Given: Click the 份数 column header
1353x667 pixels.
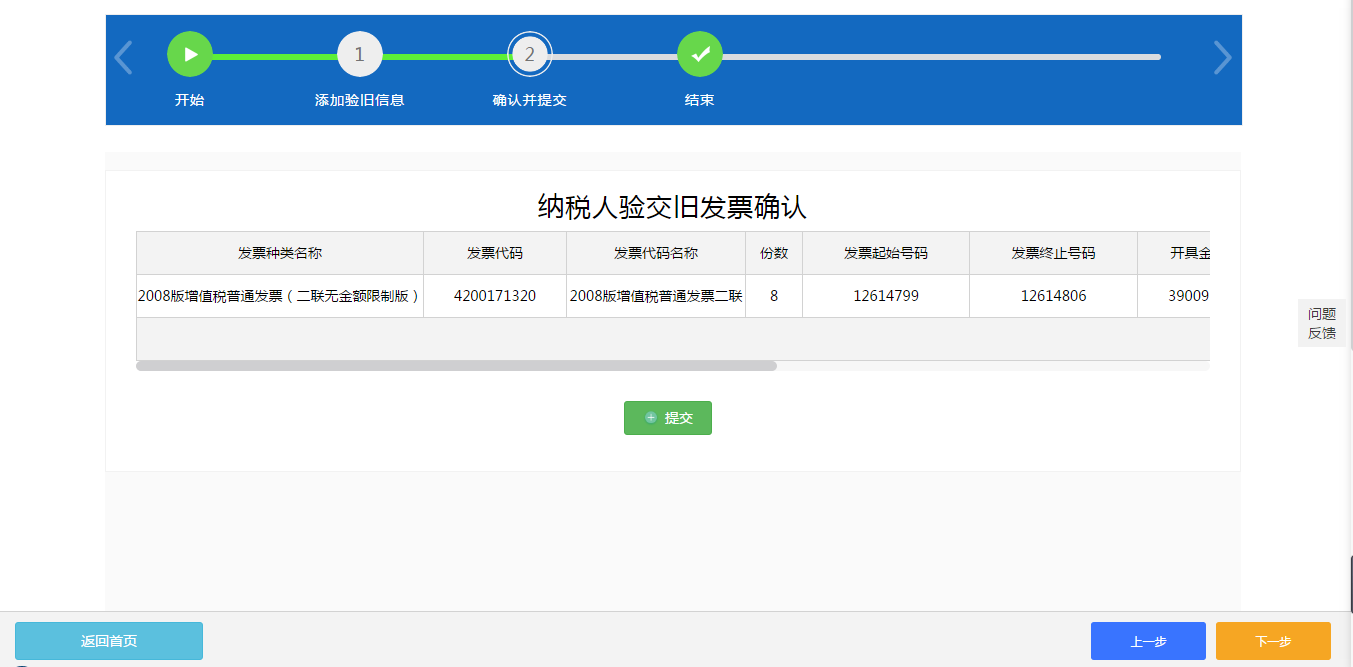Looking at the screenshot, I should coord(774,253).
